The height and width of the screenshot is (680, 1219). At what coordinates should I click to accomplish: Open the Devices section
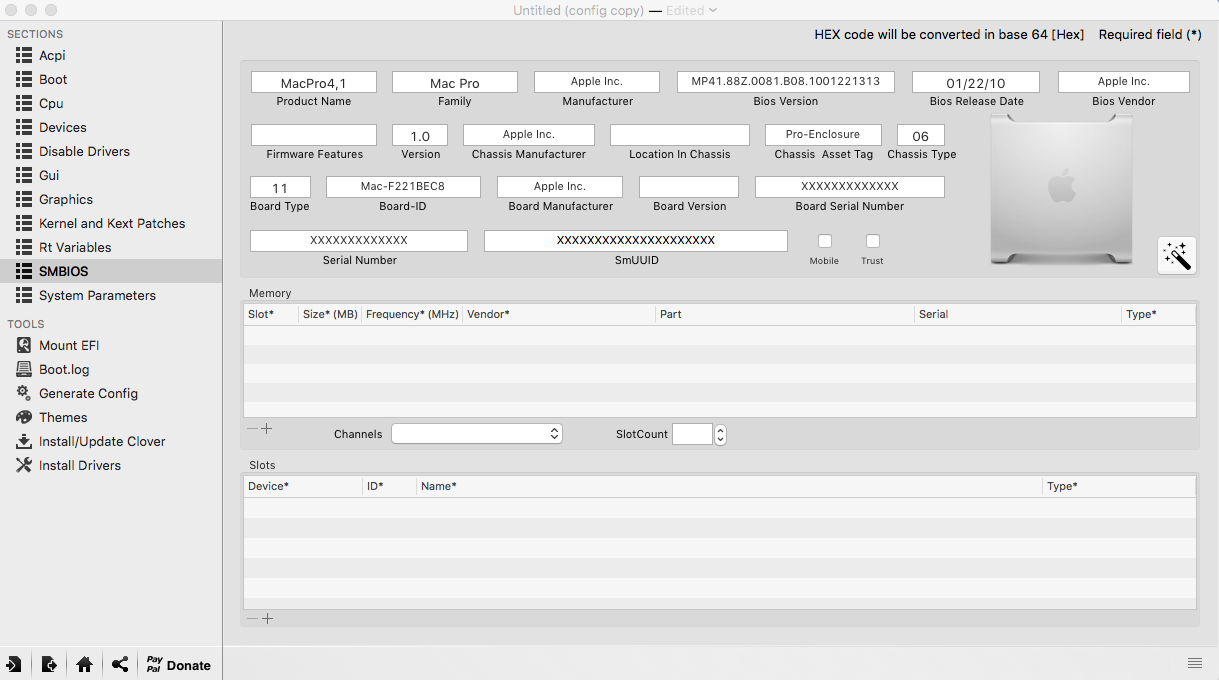click(x=110, y=127)
